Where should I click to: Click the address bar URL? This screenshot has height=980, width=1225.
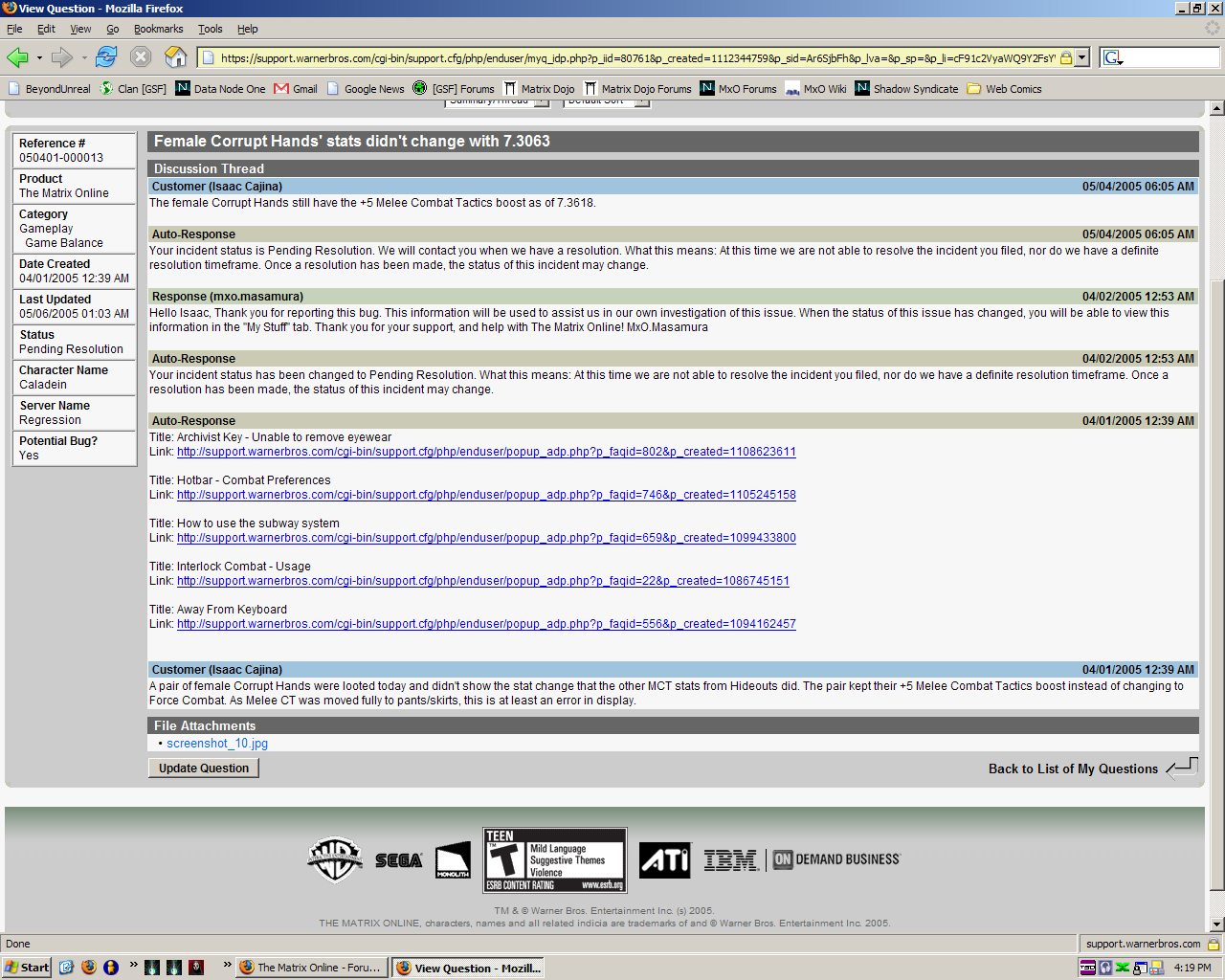[637, 58]
